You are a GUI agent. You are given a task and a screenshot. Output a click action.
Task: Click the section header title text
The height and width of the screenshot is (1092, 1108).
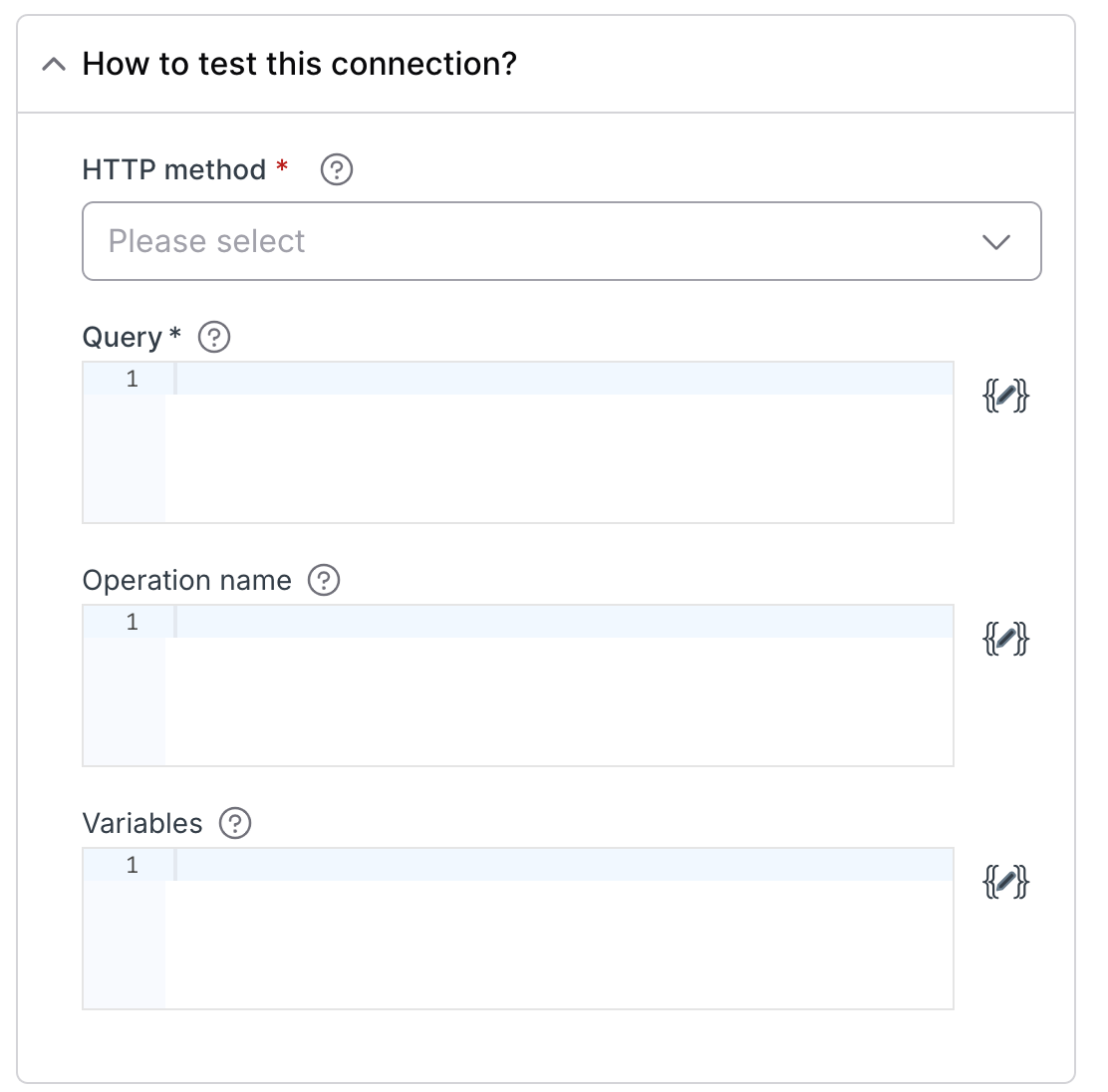[299, 63]
